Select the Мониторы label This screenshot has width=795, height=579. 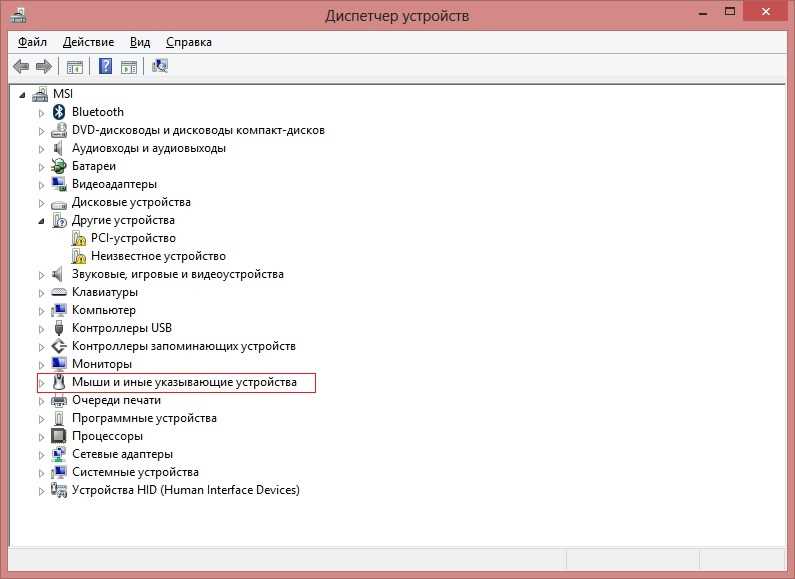[x=102, y=364]
